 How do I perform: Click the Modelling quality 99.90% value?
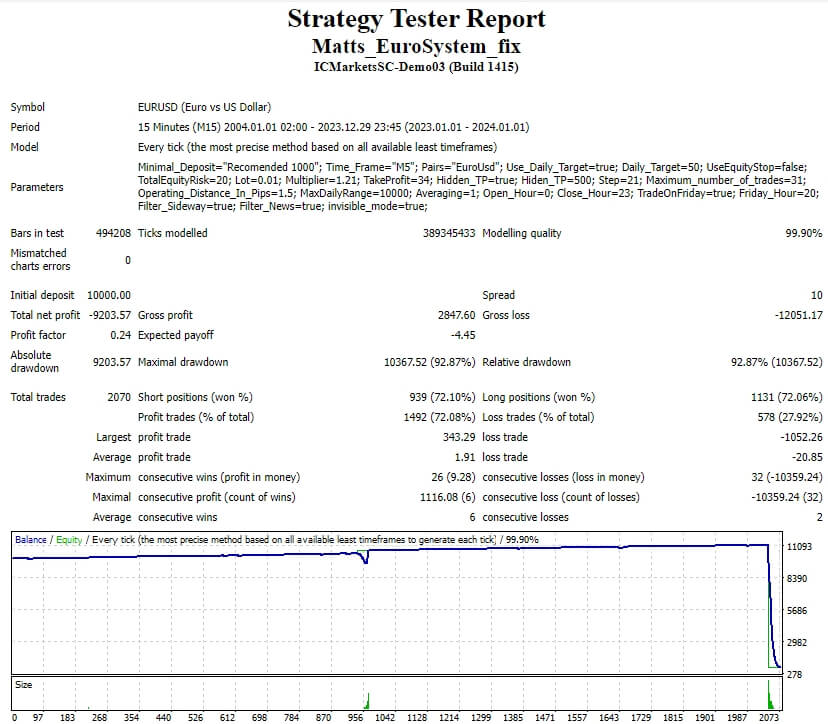[804, 233]
